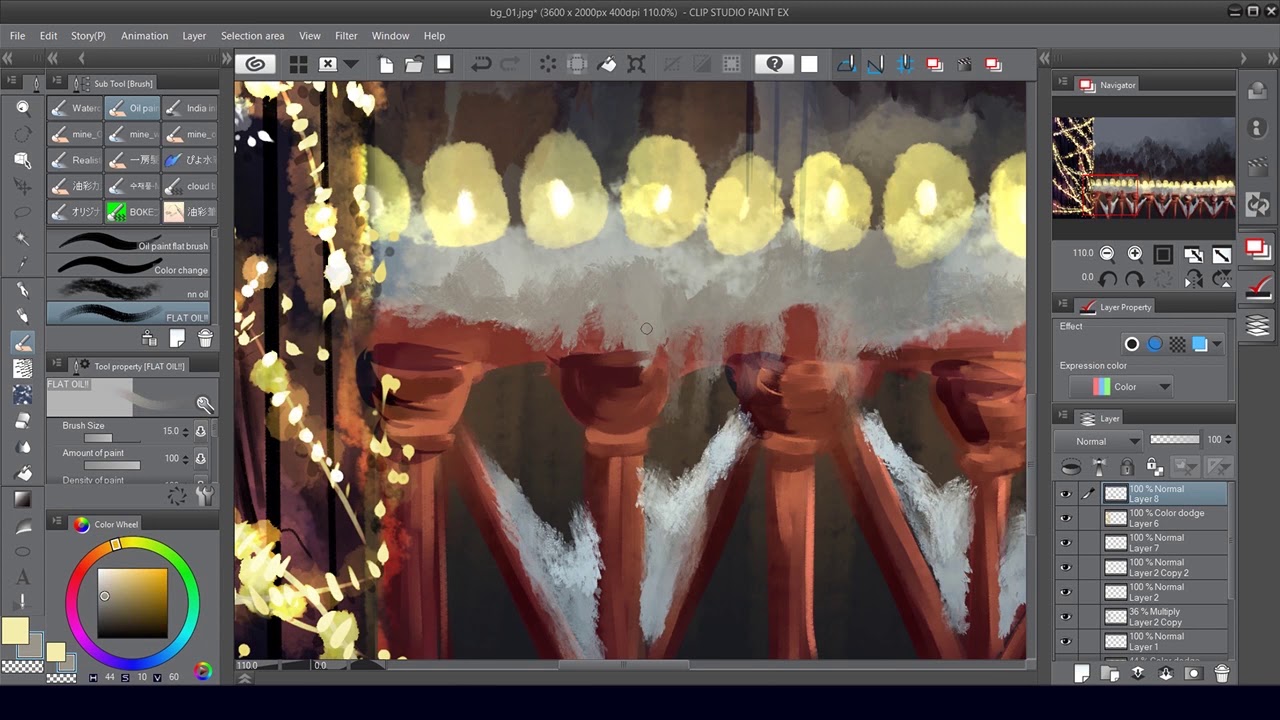The width and height of the screenshot is (1280, 720).
Task: Select the Lasso selection tool
Action: pos(23,212)
